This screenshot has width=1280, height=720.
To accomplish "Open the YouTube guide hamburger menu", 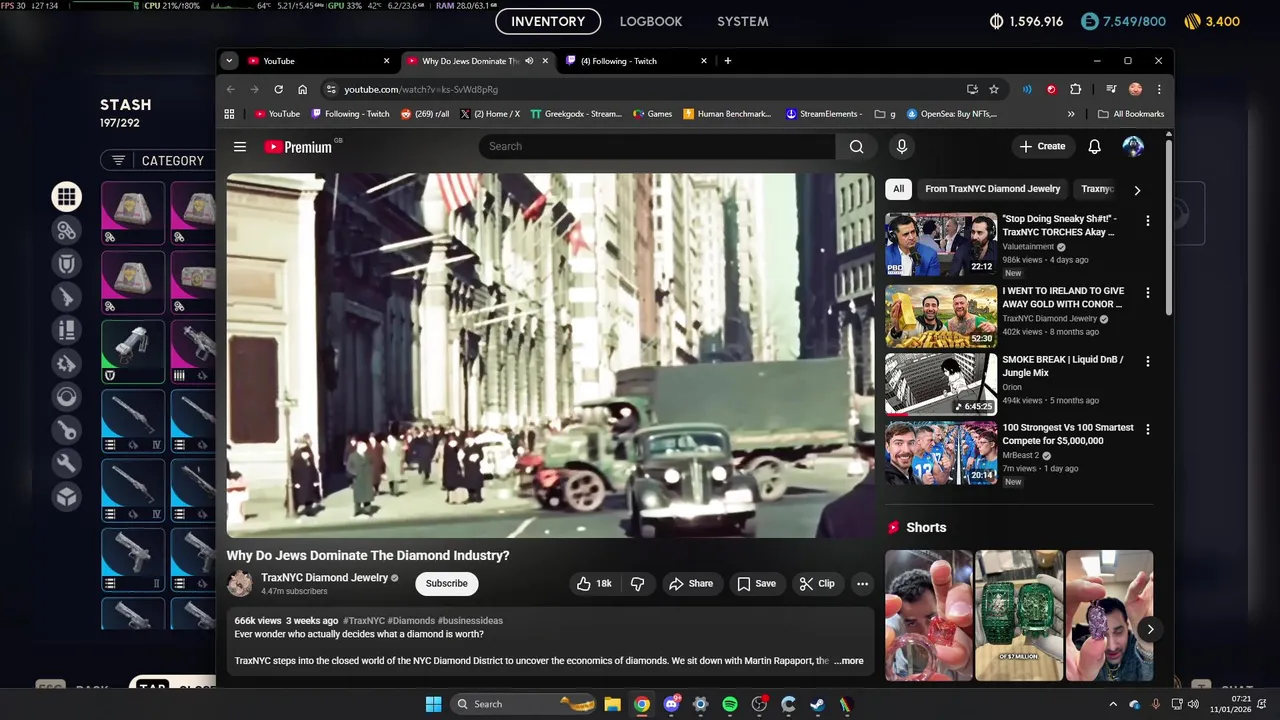I will pyautogui.click(x=240, y=147).
